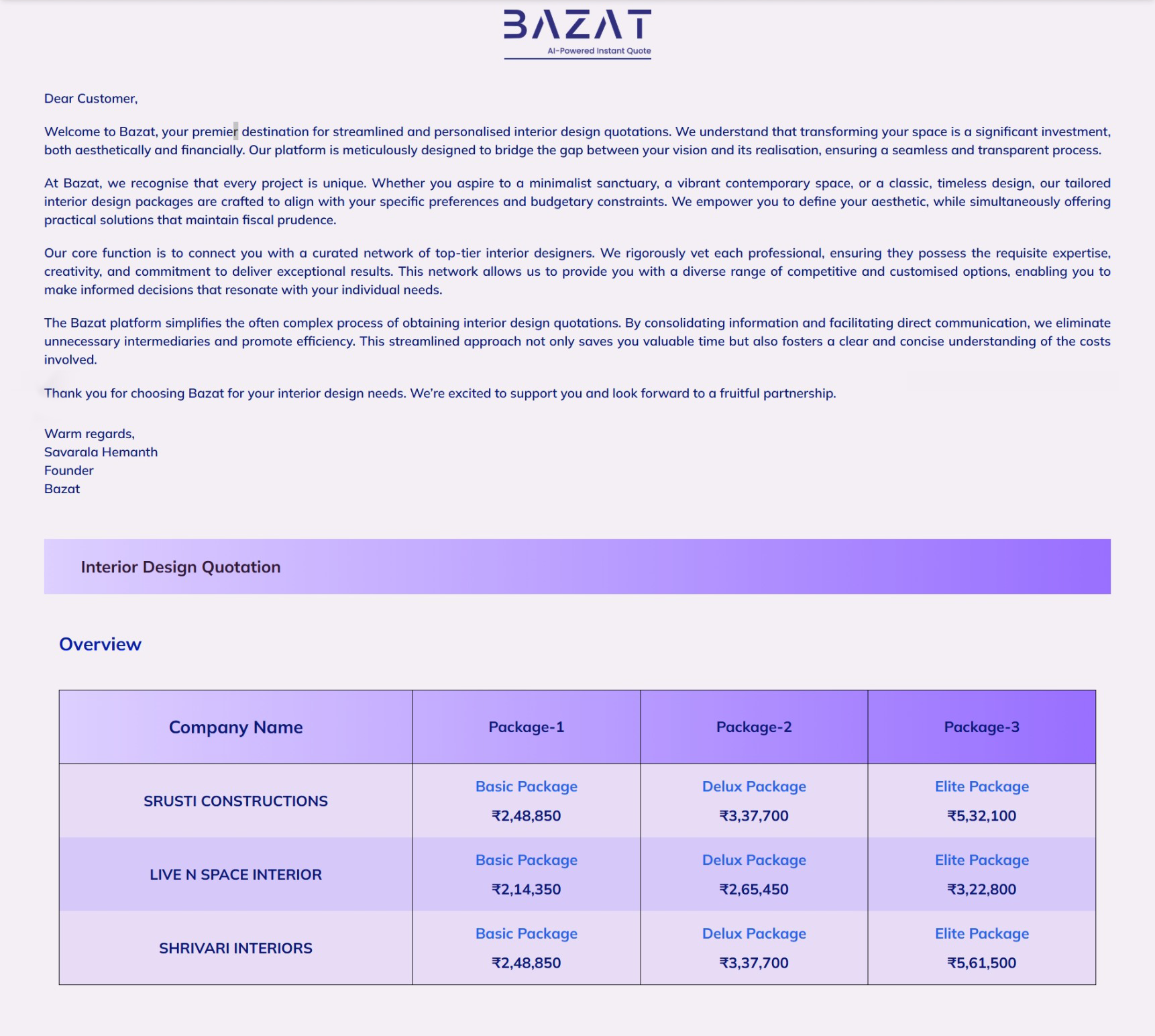Select the ₹5,61,500 Elite price
Viewport: 1155px width, 1036px height.
click(982, 964)
